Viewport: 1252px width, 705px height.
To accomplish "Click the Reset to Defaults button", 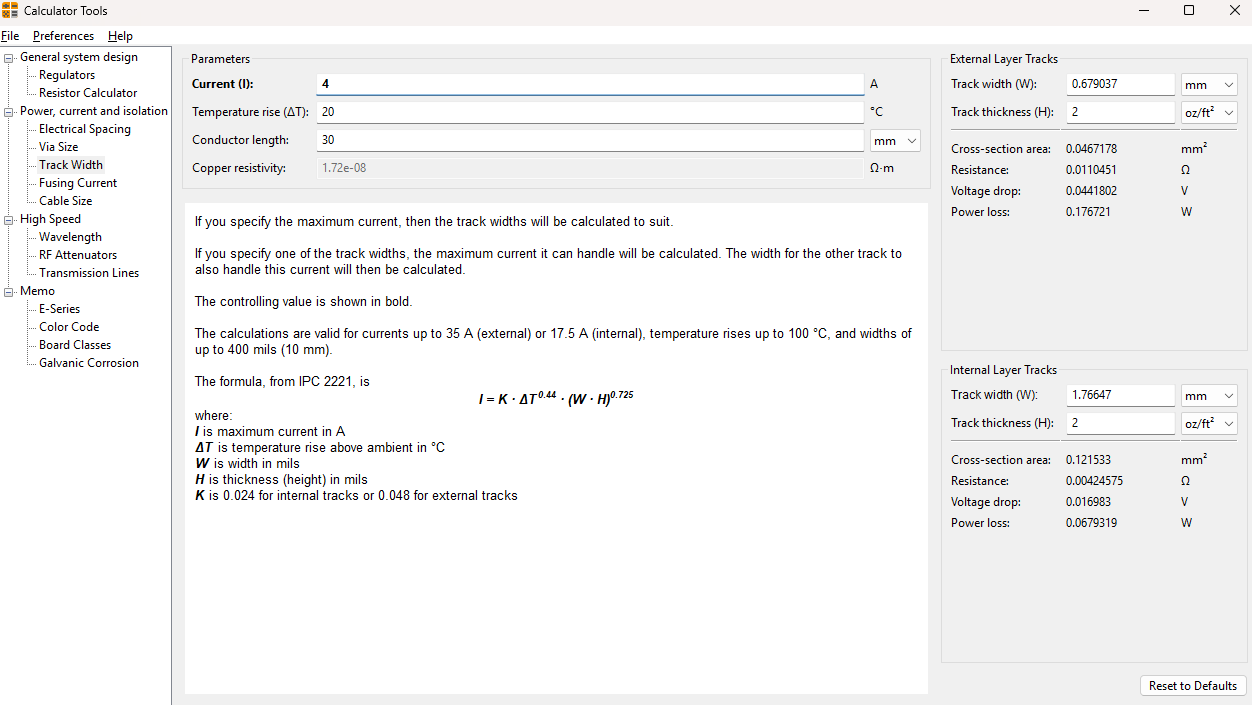I will pyautogui.click(x=1193, y=686).
